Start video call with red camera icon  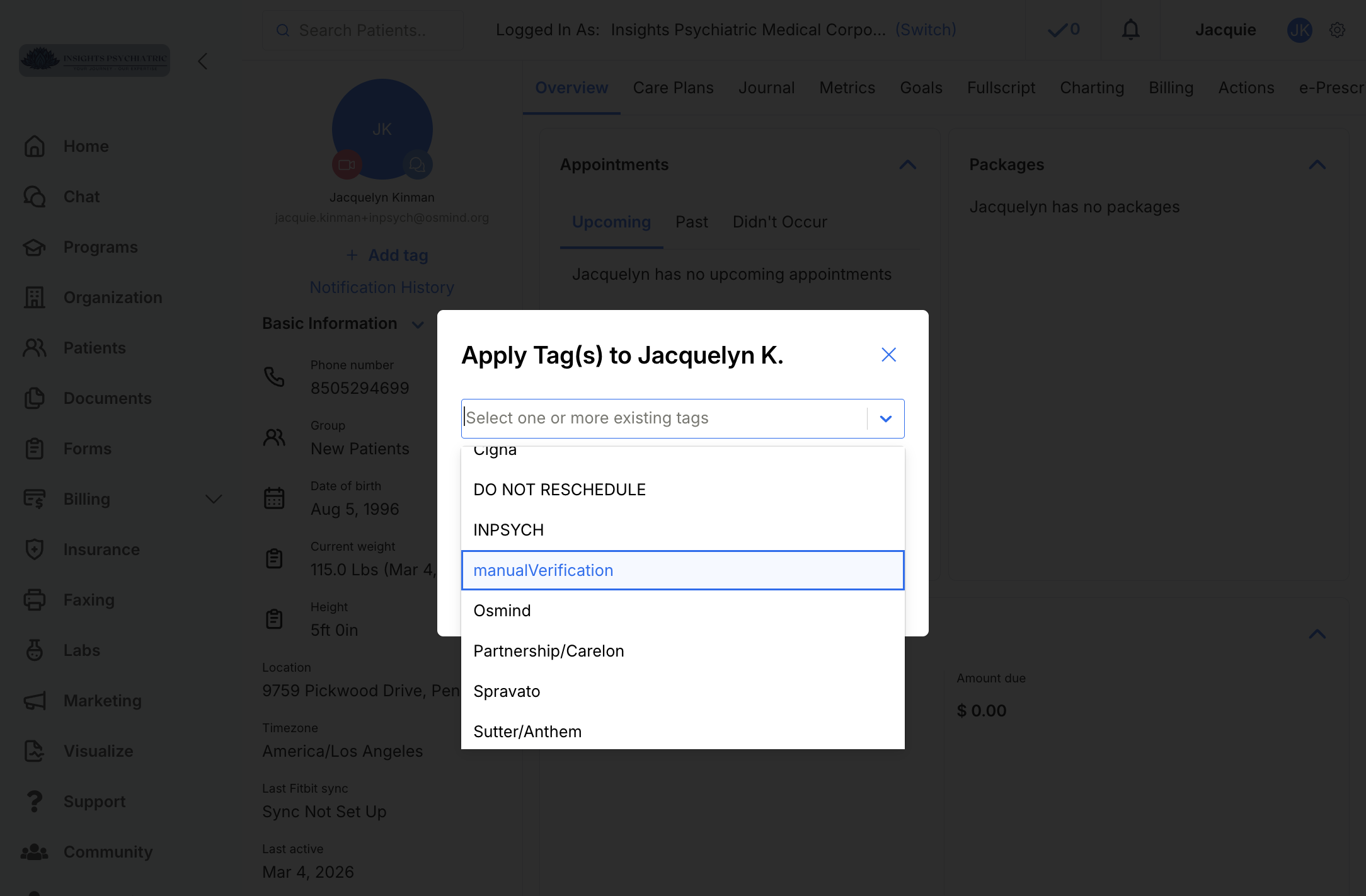point(347,164)
